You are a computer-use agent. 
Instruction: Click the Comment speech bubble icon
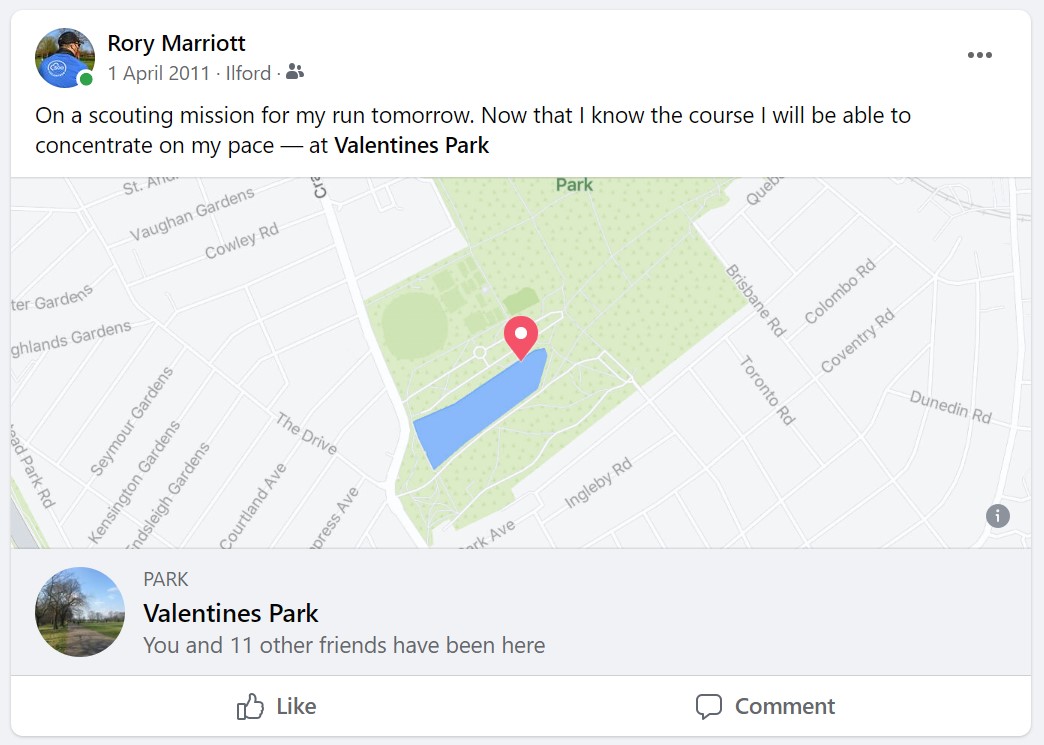pos(708,707)
